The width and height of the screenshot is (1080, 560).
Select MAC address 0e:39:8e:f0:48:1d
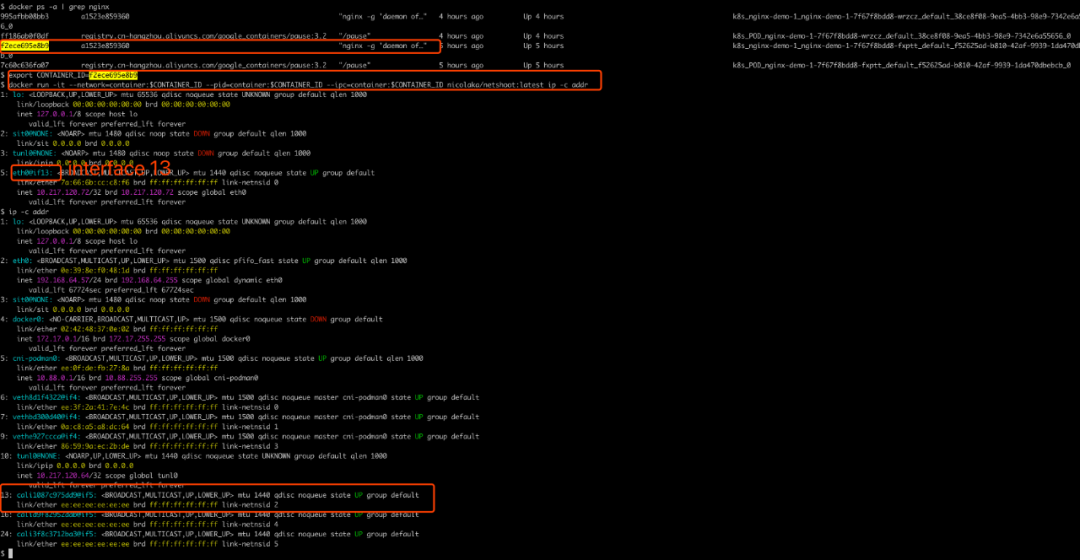click(x=96, y=270)
